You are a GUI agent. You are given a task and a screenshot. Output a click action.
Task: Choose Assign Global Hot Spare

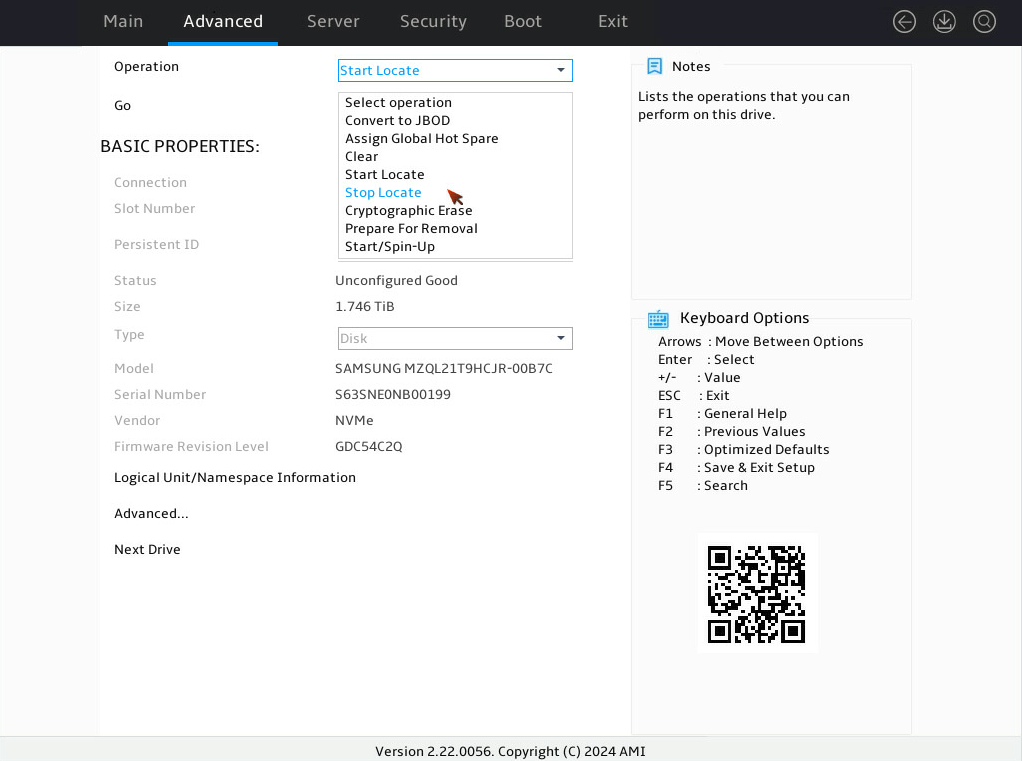point(422,139)
